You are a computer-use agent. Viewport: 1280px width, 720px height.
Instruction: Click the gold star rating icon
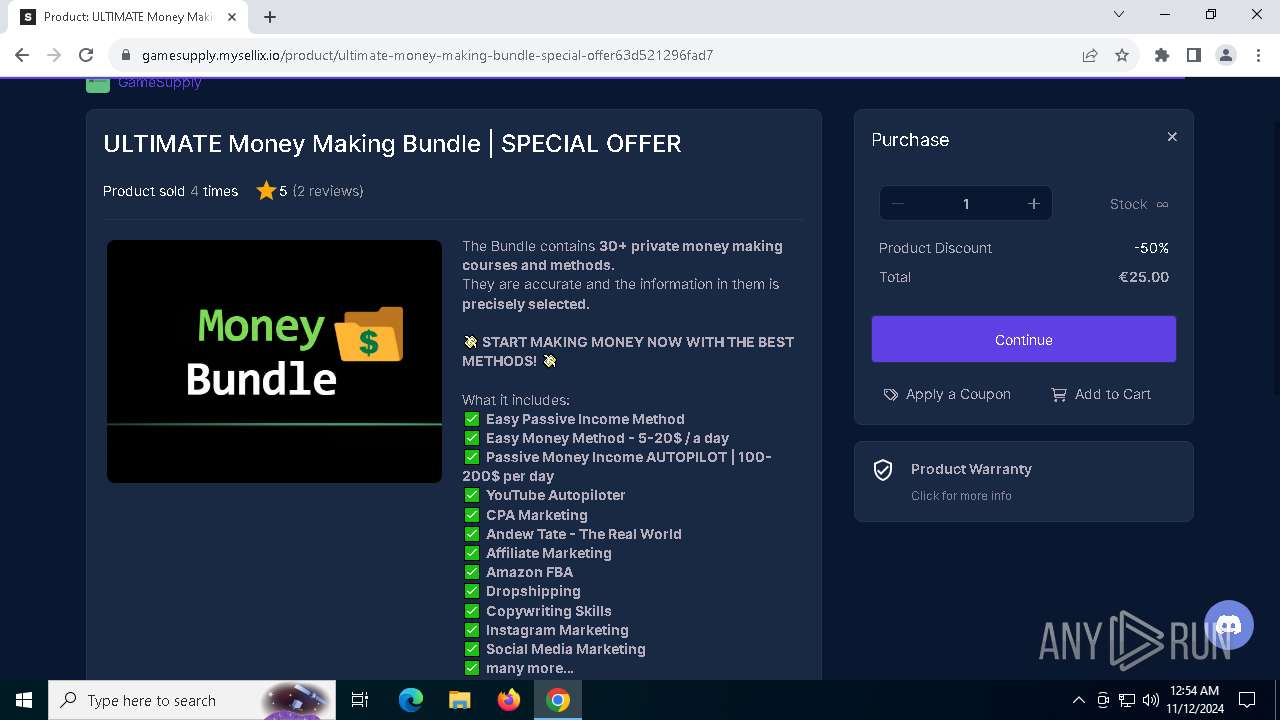[x=266, y=191]
